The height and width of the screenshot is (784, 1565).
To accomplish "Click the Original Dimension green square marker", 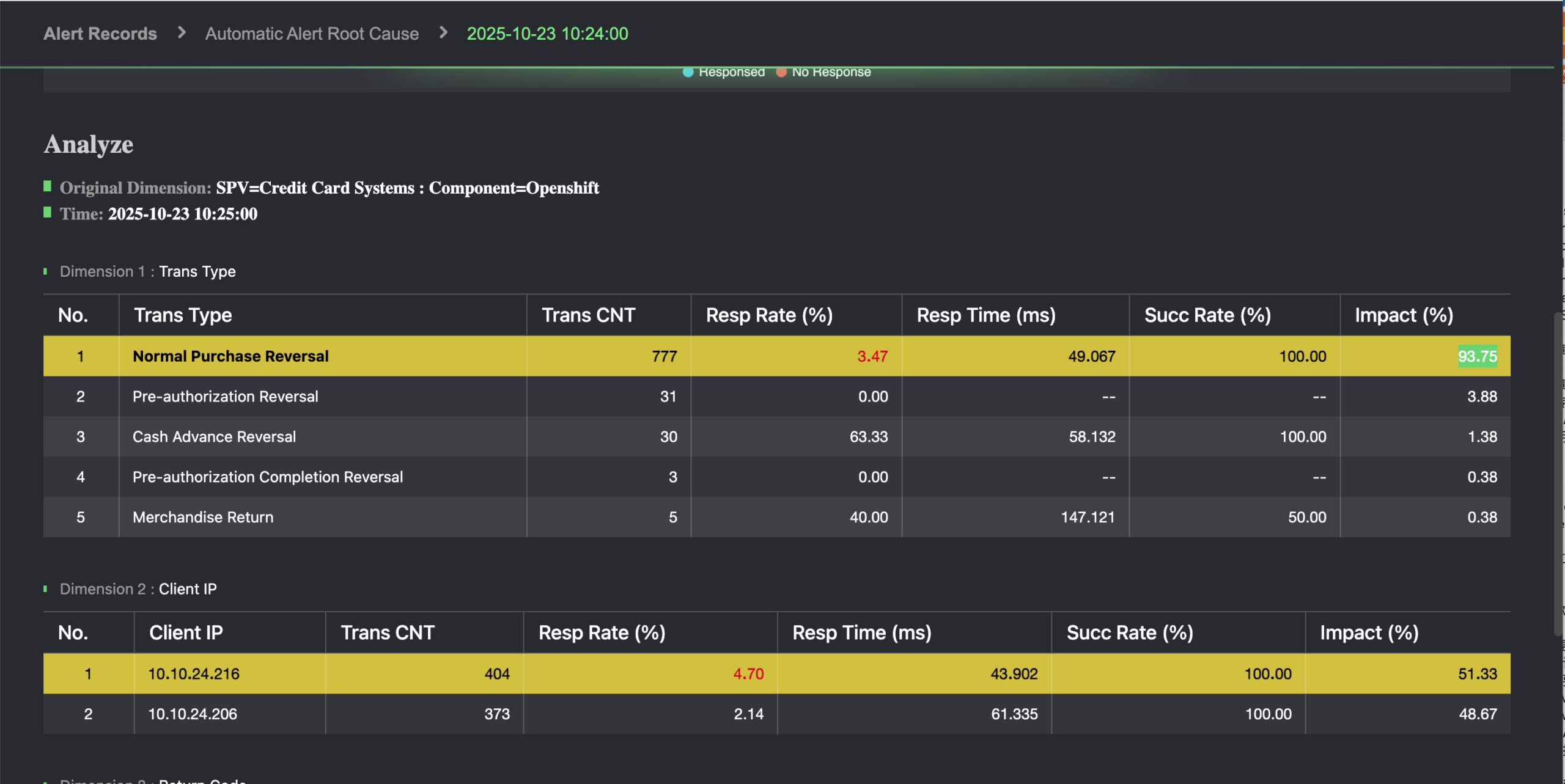I will tap(47, 186).
